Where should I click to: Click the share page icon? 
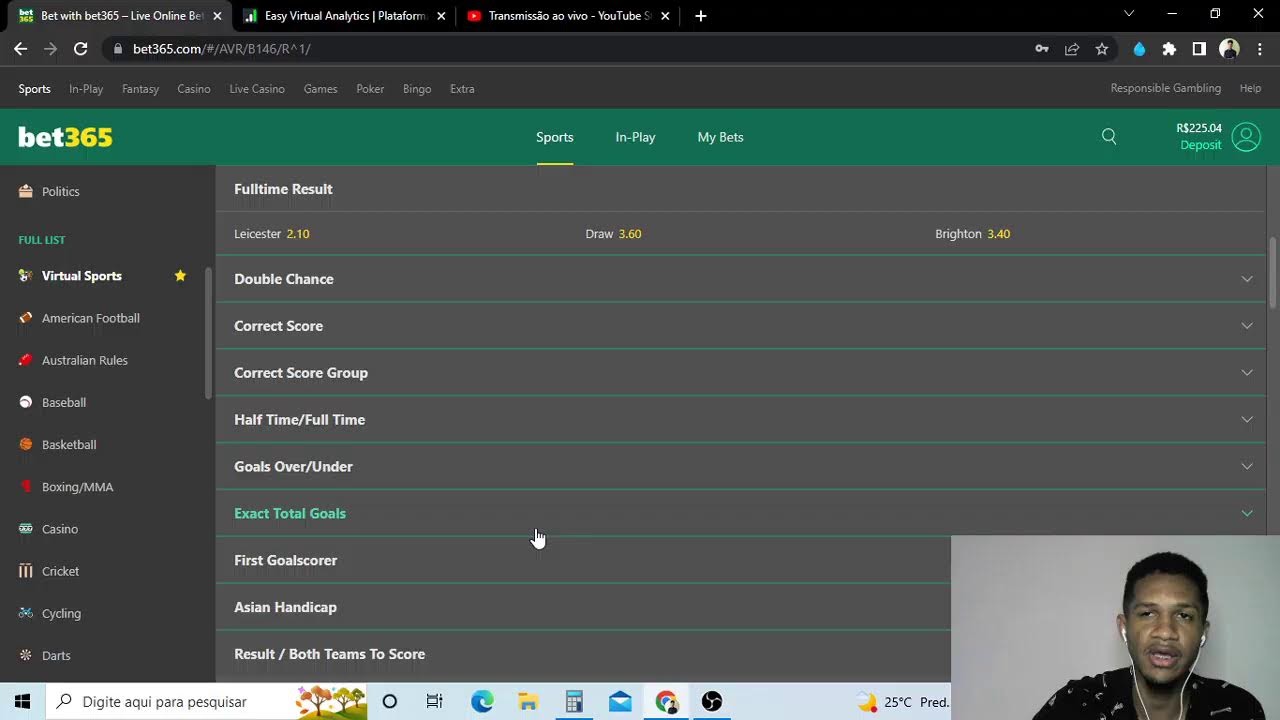(x=1072, y=48)
